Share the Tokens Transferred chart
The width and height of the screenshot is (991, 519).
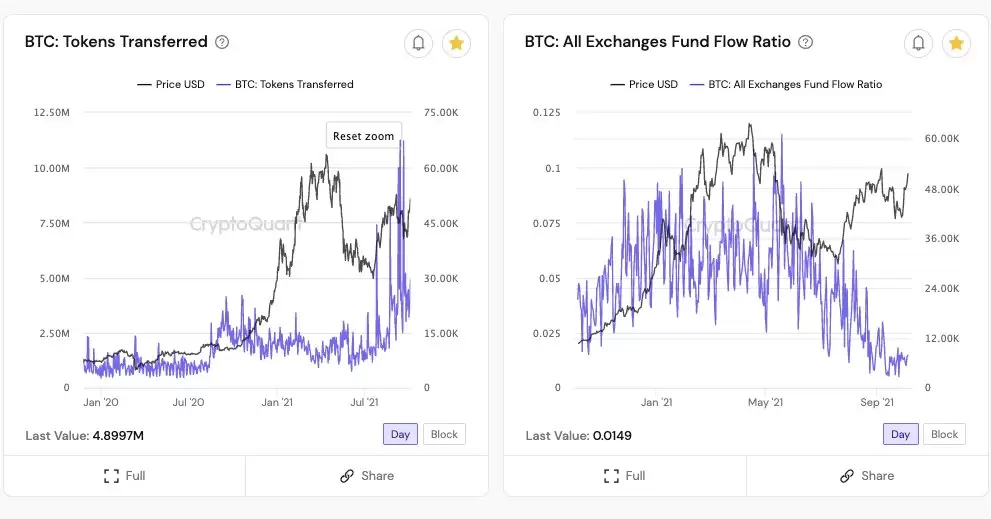click(367, 476)
